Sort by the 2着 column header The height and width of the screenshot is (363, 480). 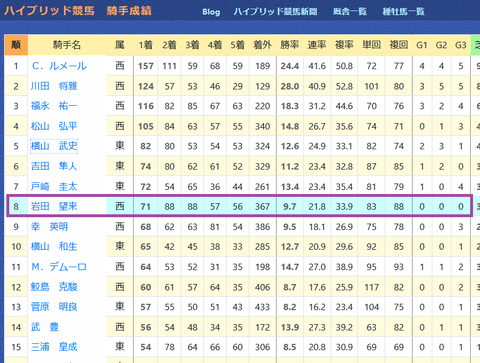point(169,45)
